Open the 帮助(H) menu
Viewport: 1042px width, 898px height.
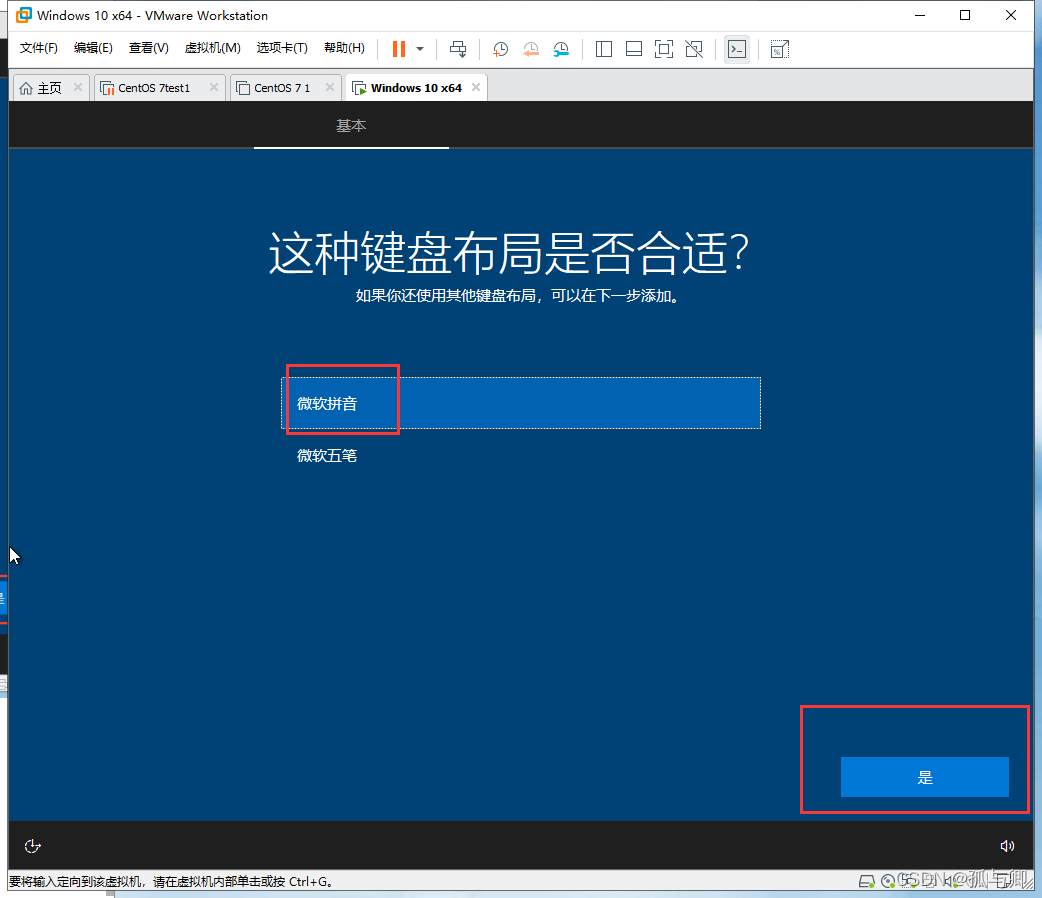click(344, 48)
